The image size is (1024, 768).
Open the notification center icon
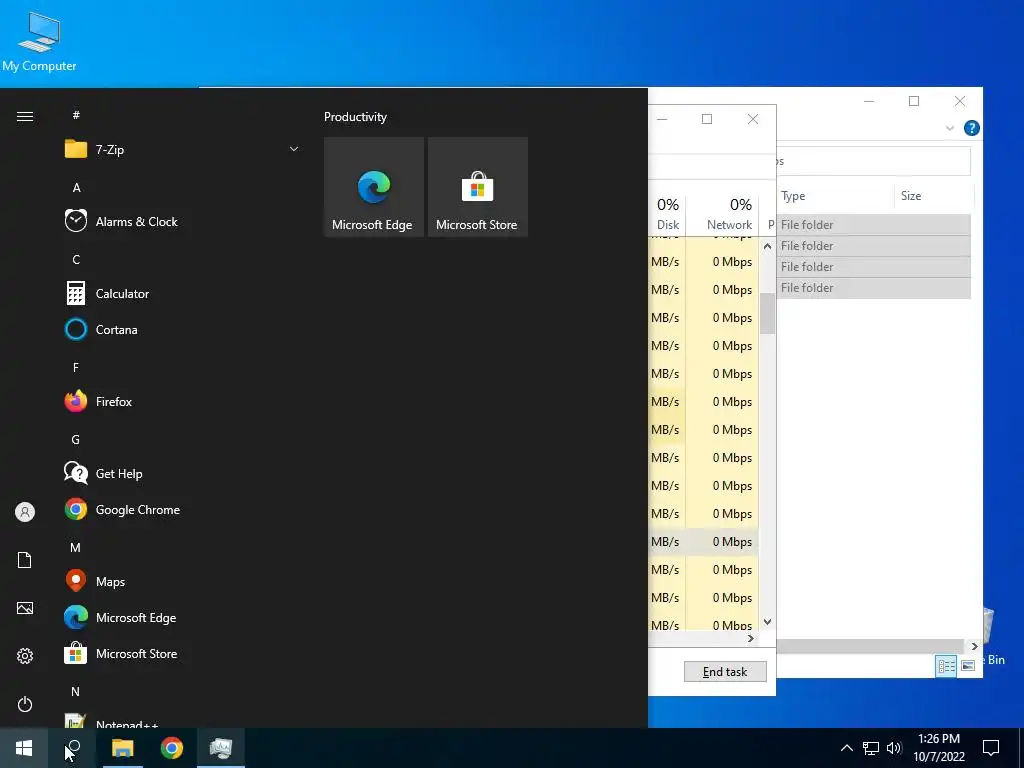coord(991,748)
